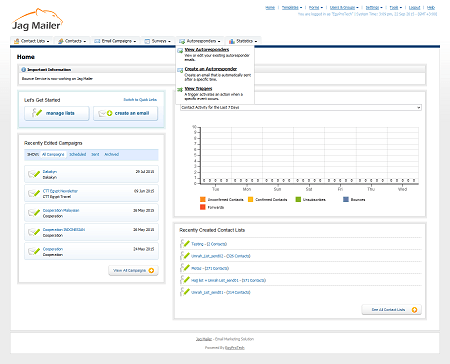Click the Help link
Viewport: 450px width, 364px height.
431,7
